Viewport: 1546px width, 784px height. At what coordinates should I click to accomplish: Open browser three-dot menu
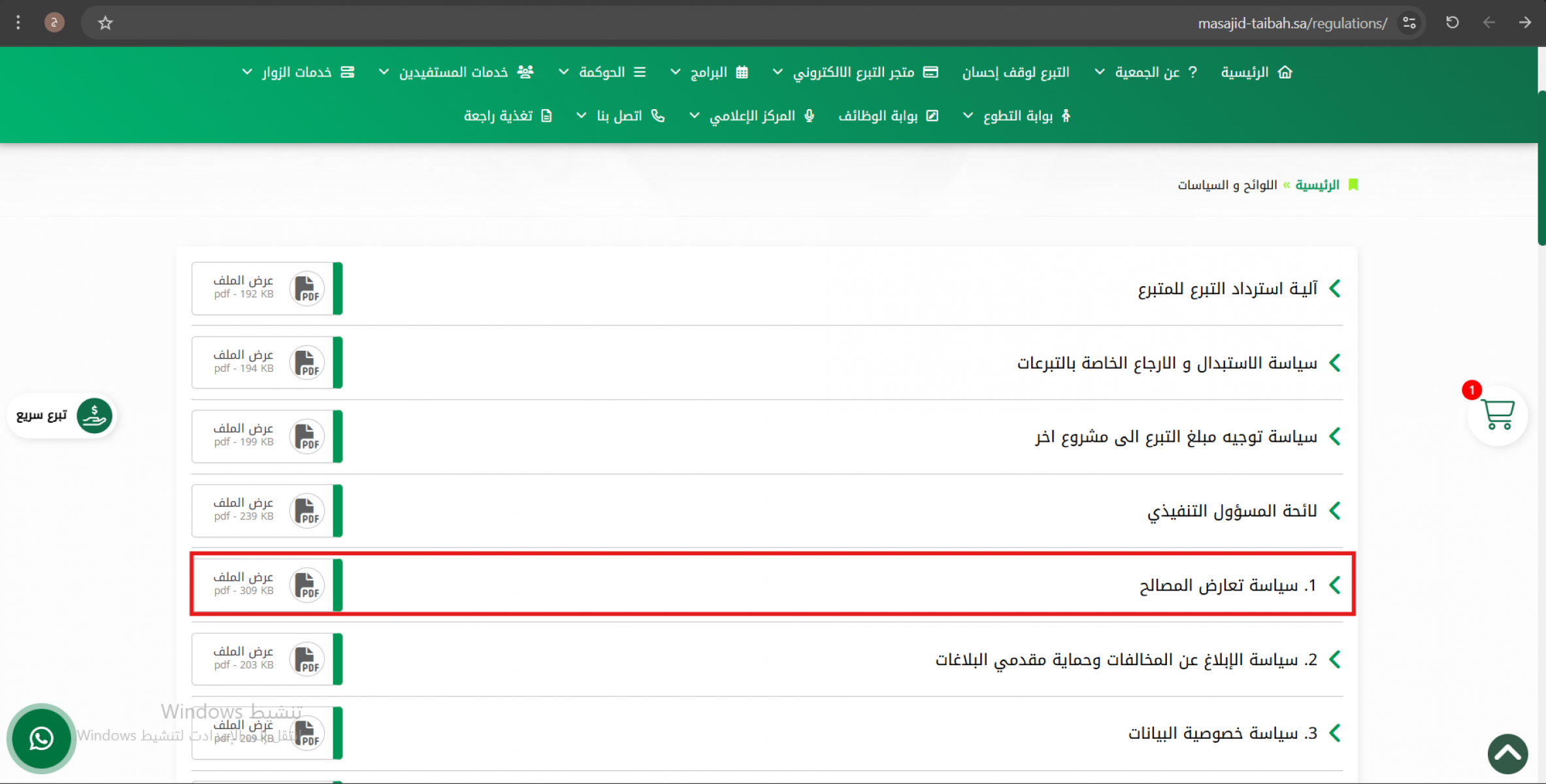[18, 23]
